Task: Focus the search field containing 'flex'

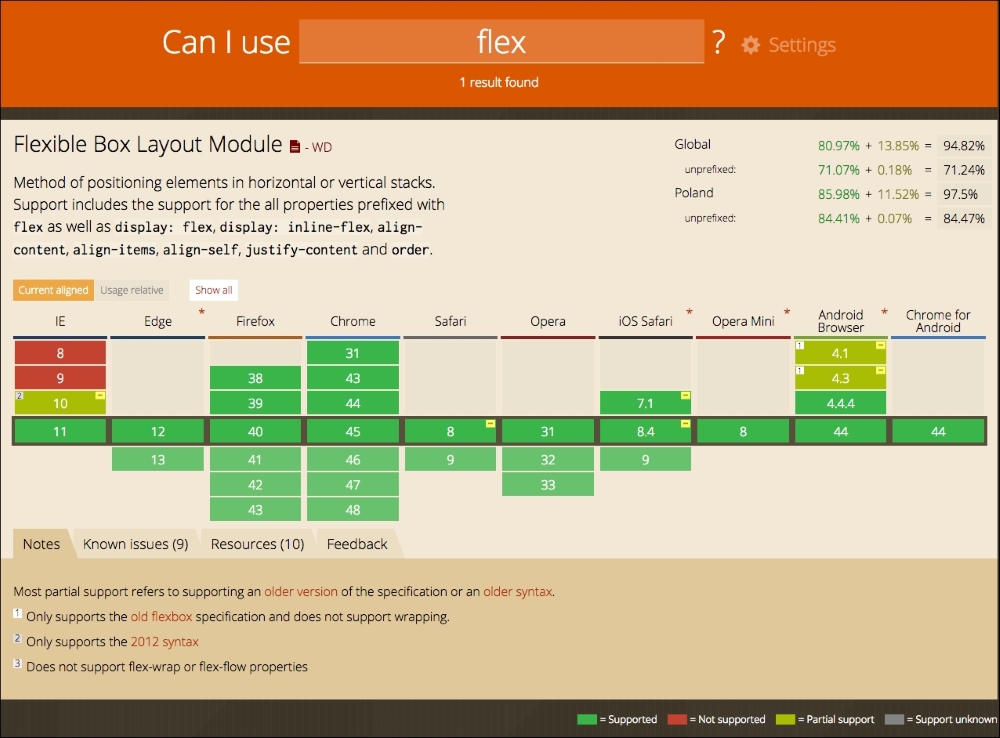Action: pyautogui.click(x=501, y=41)
